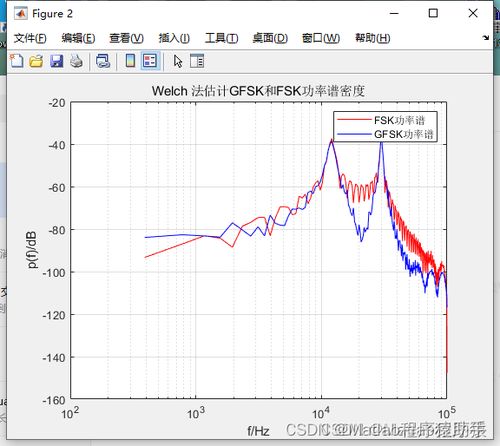Click the MATLAB logo in title bar

[x=21, y=14]
